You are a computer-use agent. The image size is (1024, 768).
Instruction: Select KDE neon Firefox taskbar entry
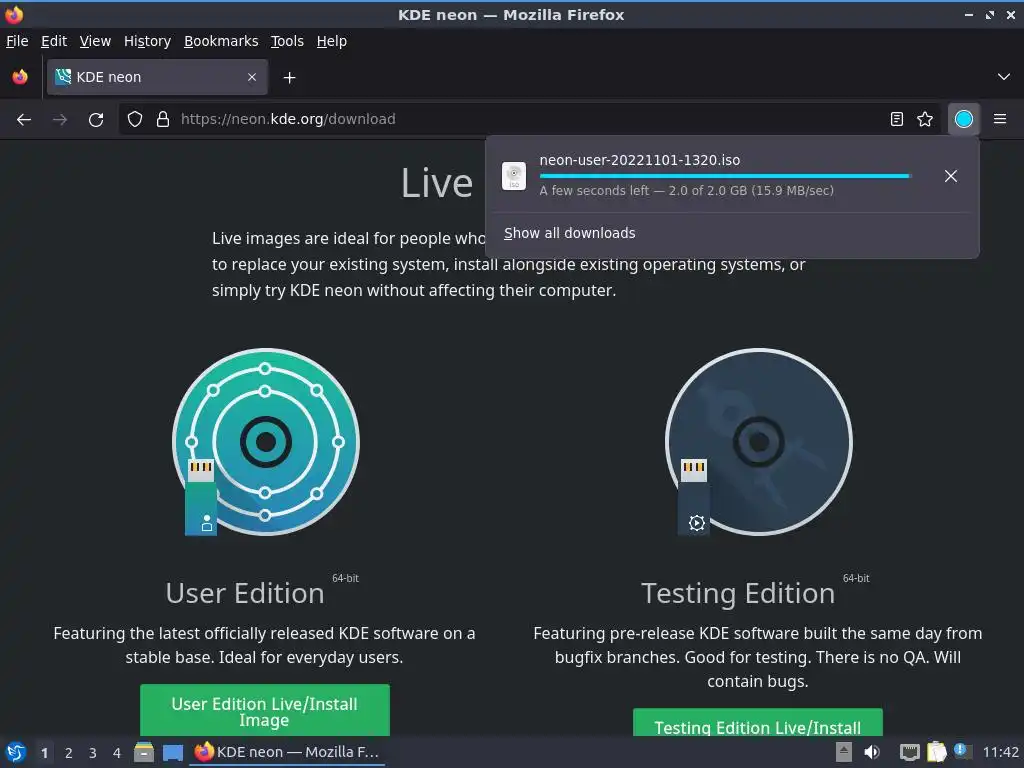(287, 752)
